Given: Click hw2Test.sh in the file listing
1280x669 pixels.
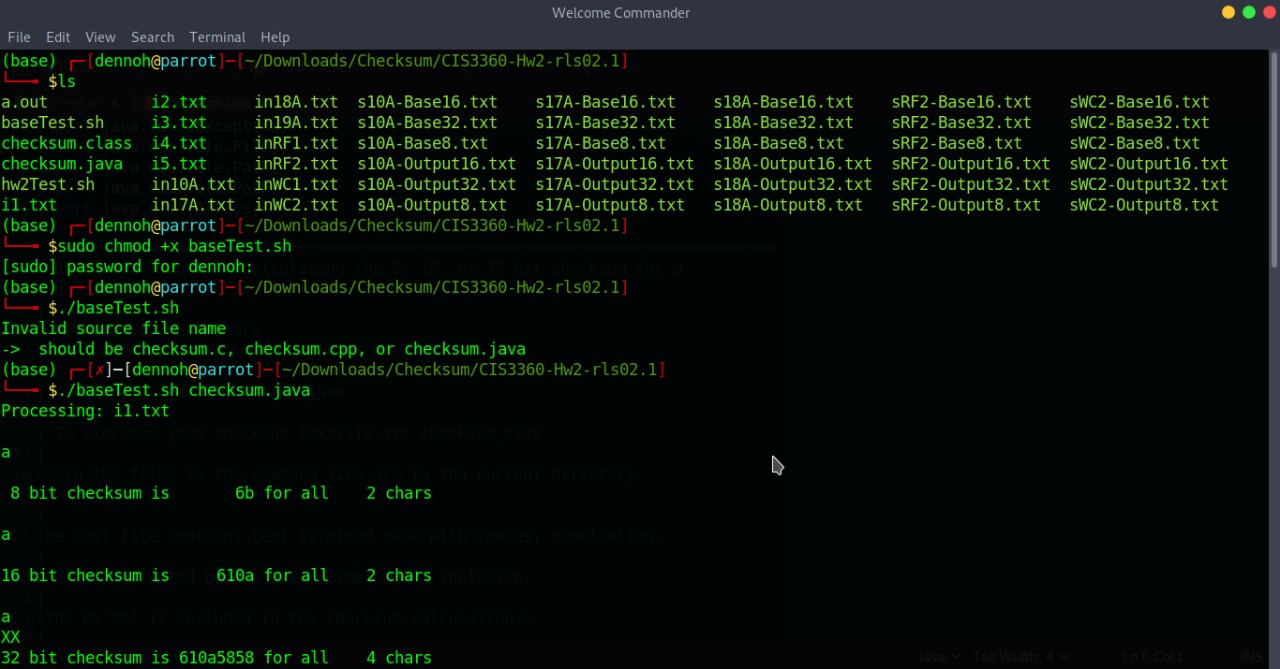Looking at the screenshot, I should (x=48, y=185).
